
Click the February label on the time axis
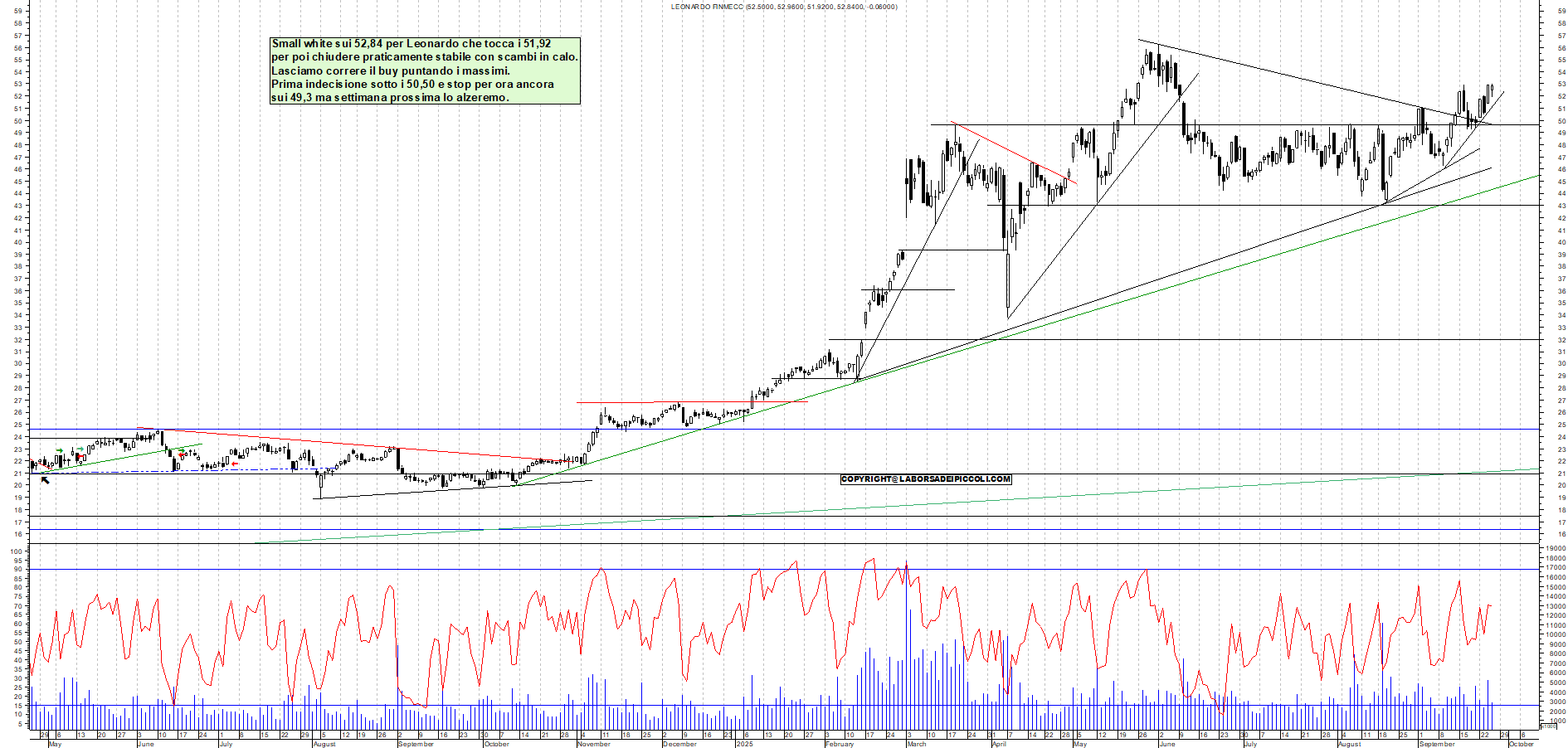pyautogui.click(x=840, y=744)
